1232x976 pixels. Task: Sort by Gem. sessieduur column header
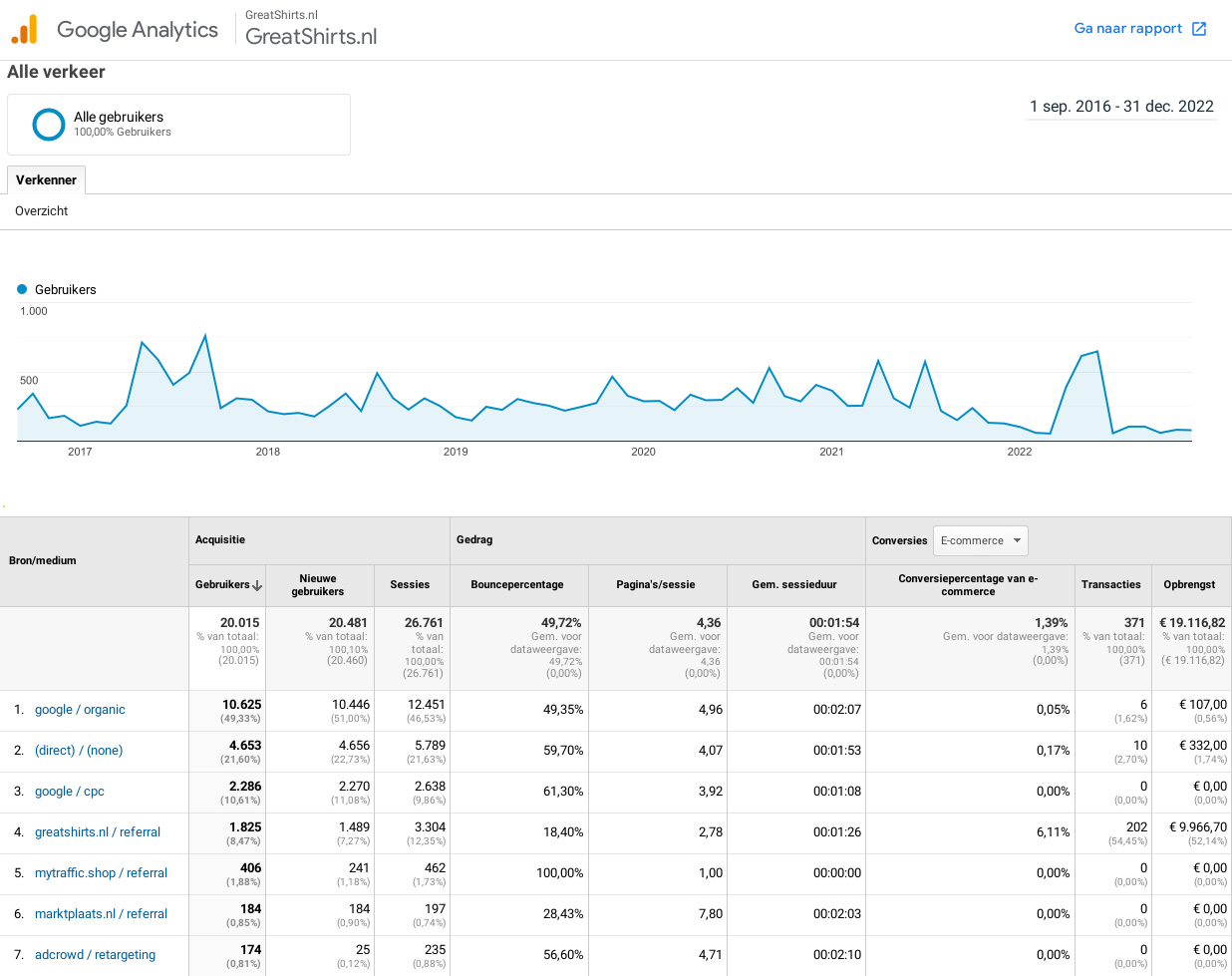(794, 584)
